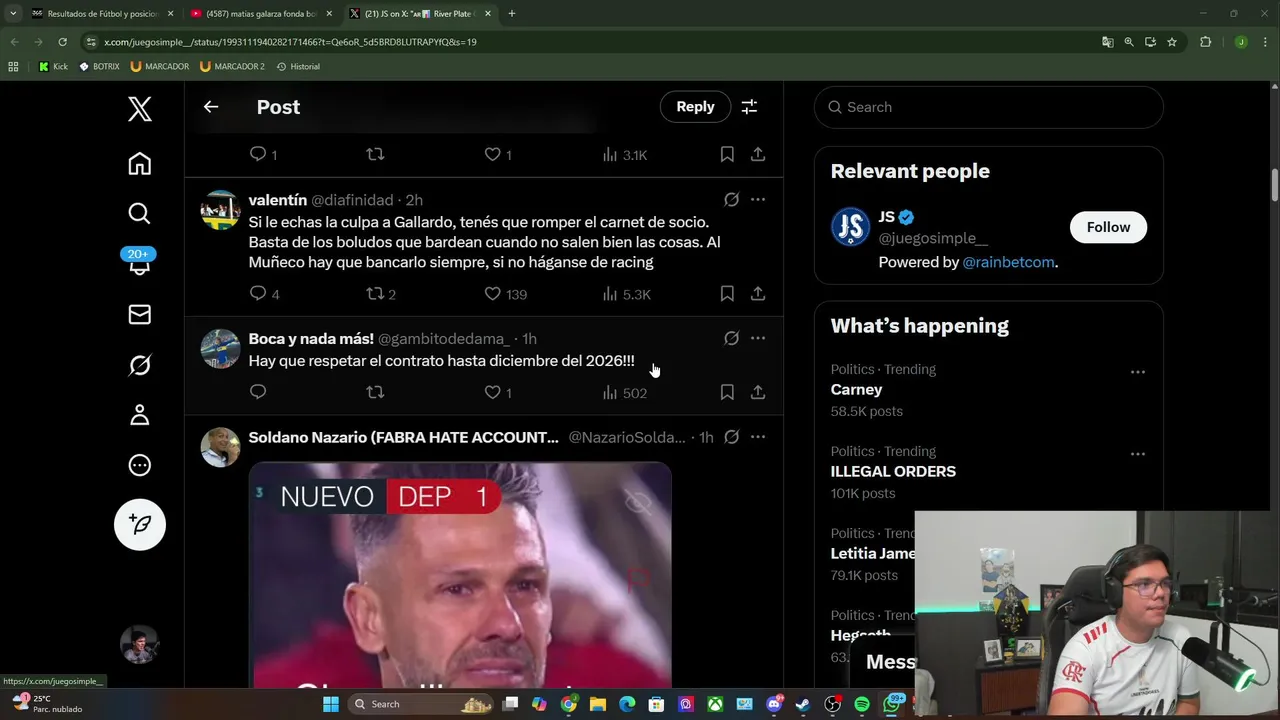Screen dimensions: 1280x720
Task: Bookmark this page with star icon
Action: pyautogui.click(x=1172, y=42)
